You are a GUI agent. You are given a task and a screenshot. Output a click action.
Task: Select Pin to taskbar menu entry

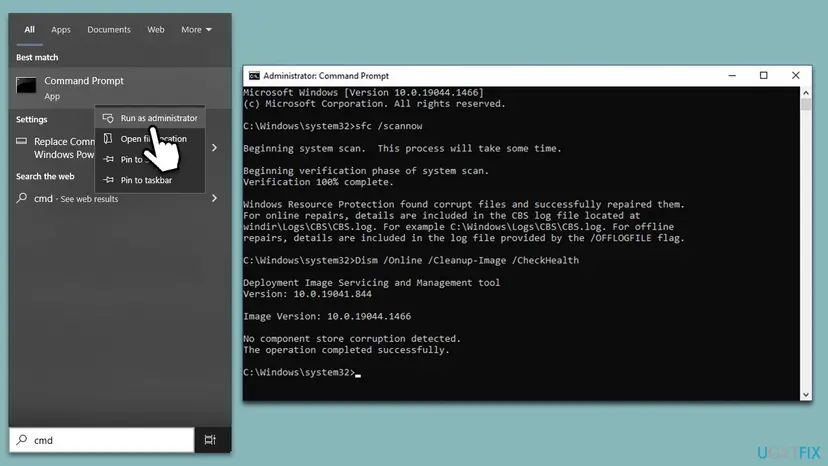[x=150, y=180]
